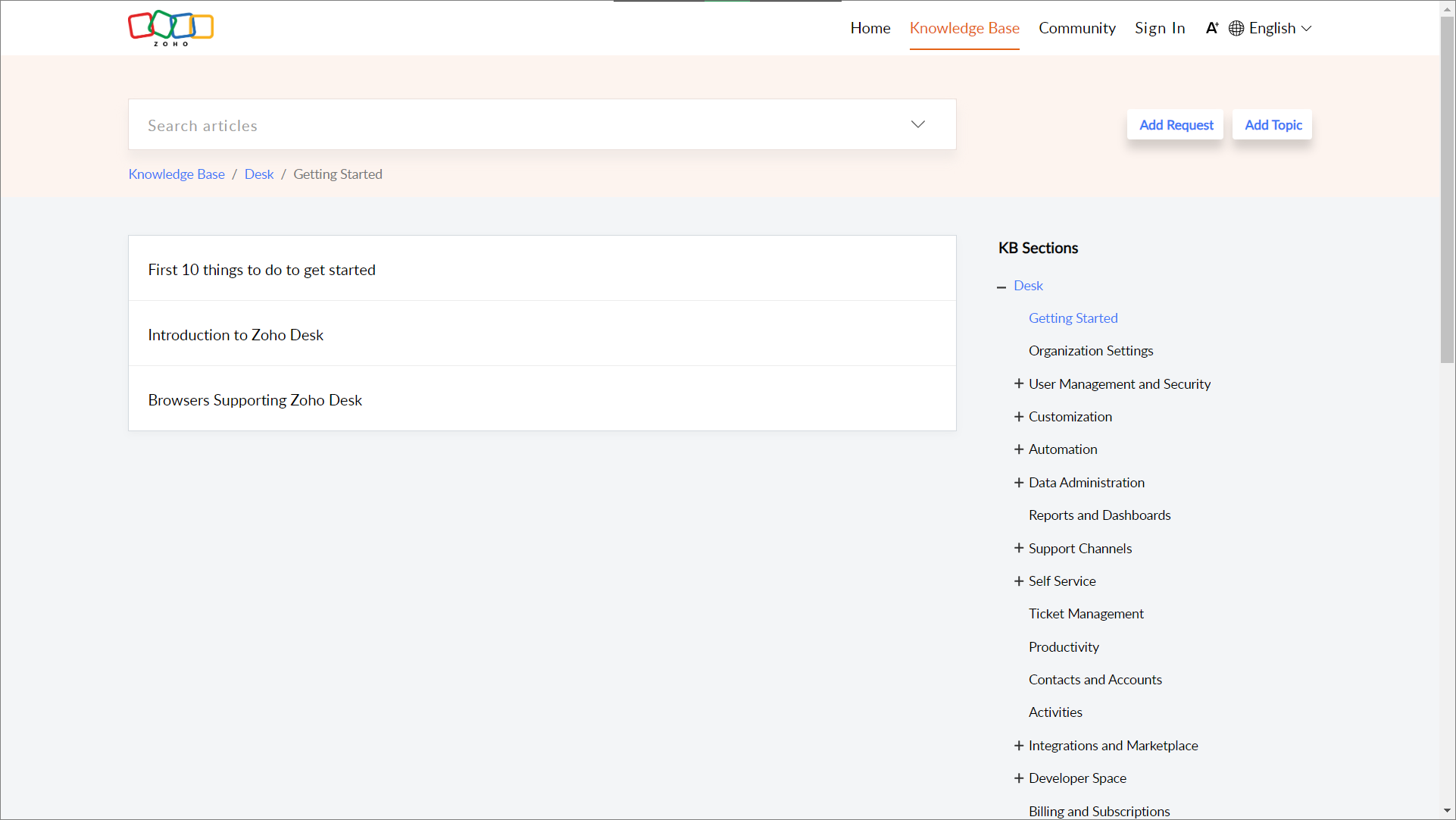This screenshot has height=820, width=1456.
Task: Expand the Customization section
Action: (1019, 417)
